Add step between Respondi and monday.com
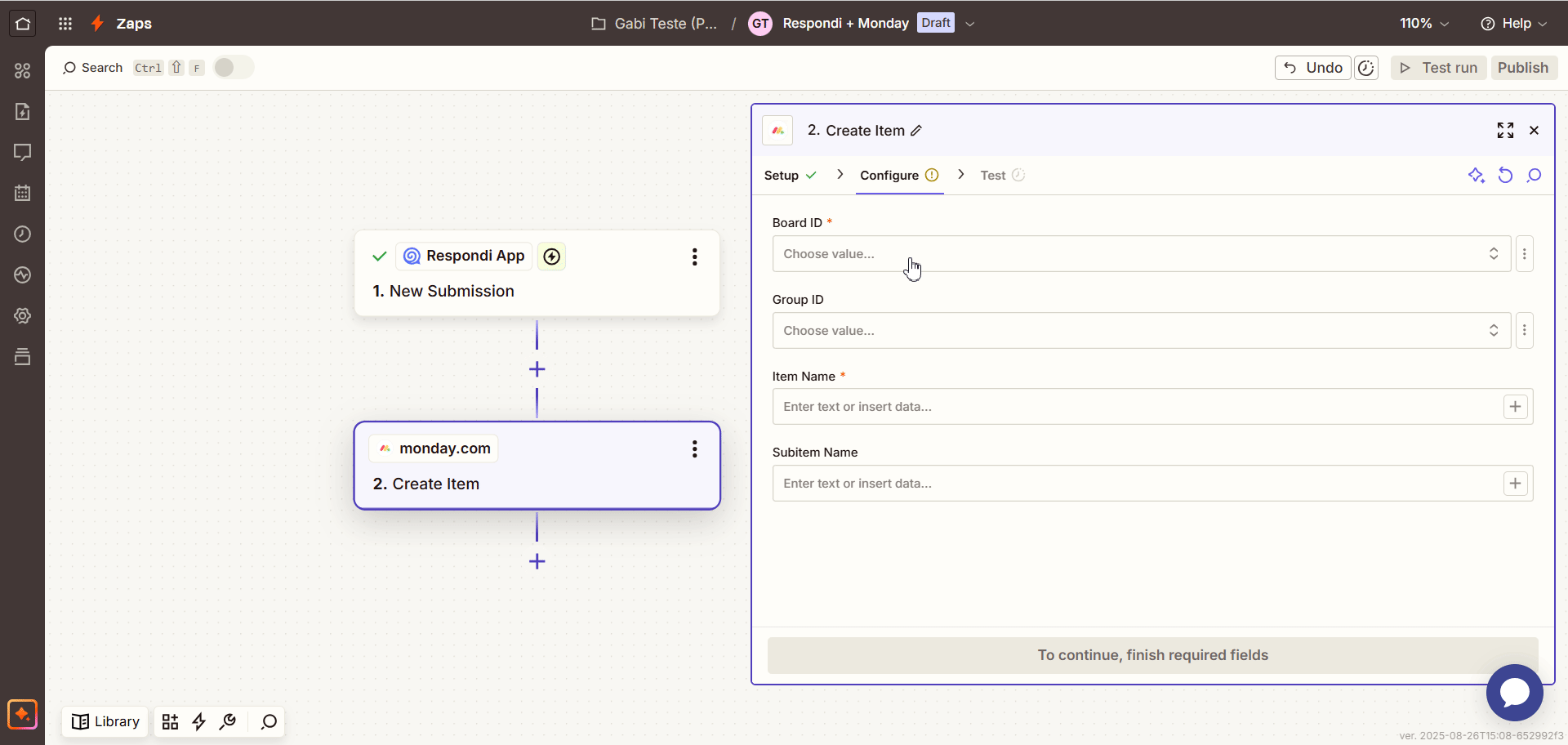The width and height of the screenshot is (1568, 745). pos(537,369)
